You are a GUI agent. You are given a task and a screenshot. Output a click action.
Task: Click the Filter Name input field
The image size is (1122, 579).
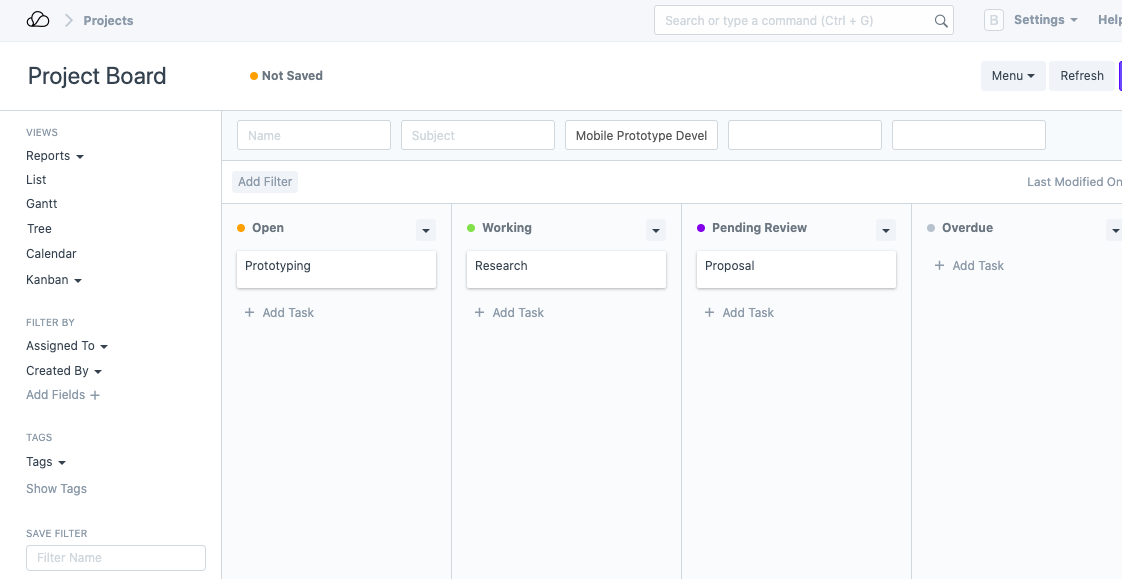[x=116, y=558]
